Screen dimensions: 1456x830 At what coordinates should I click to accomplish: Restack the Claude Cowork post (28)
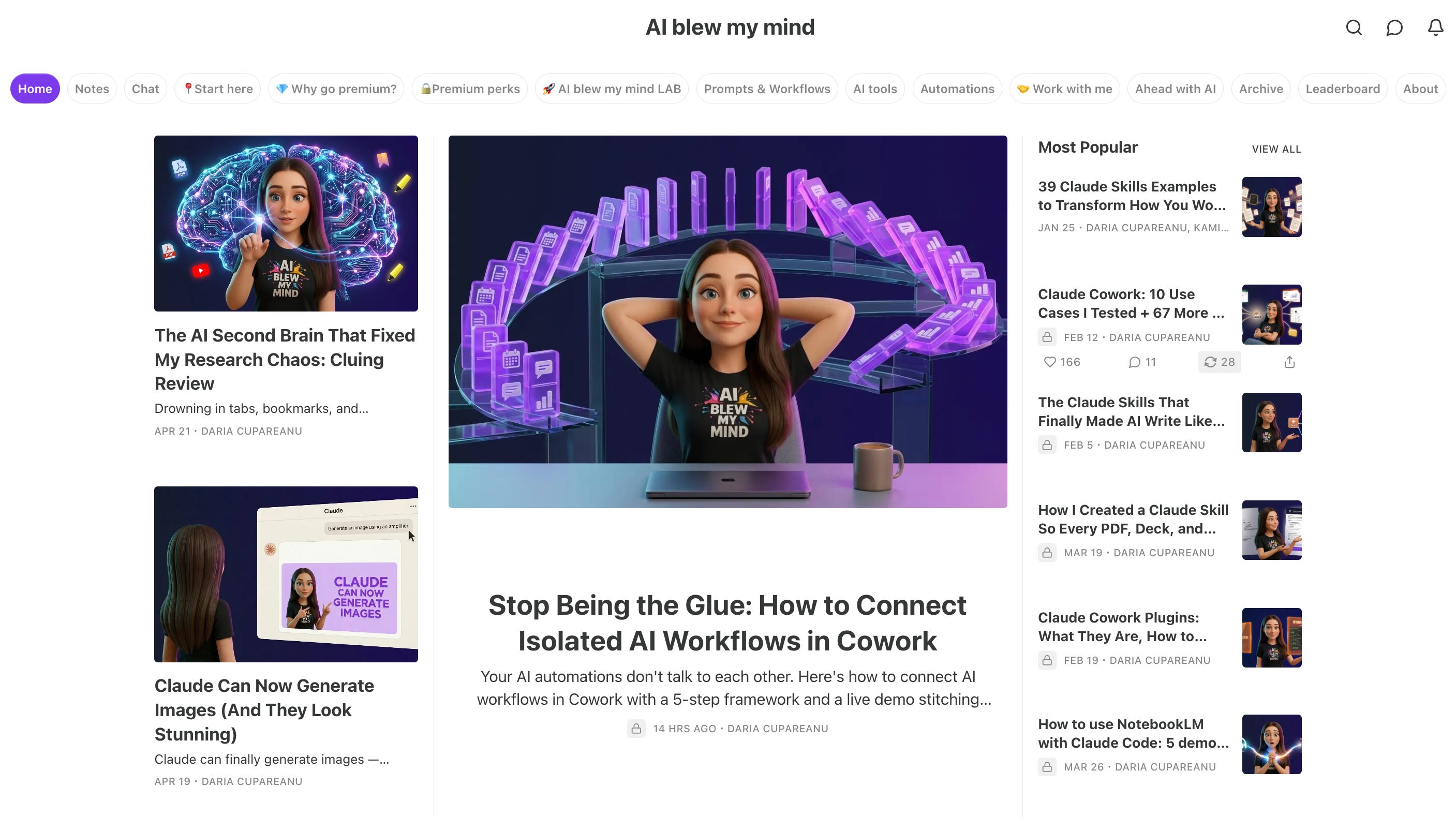click(1219, 362)
